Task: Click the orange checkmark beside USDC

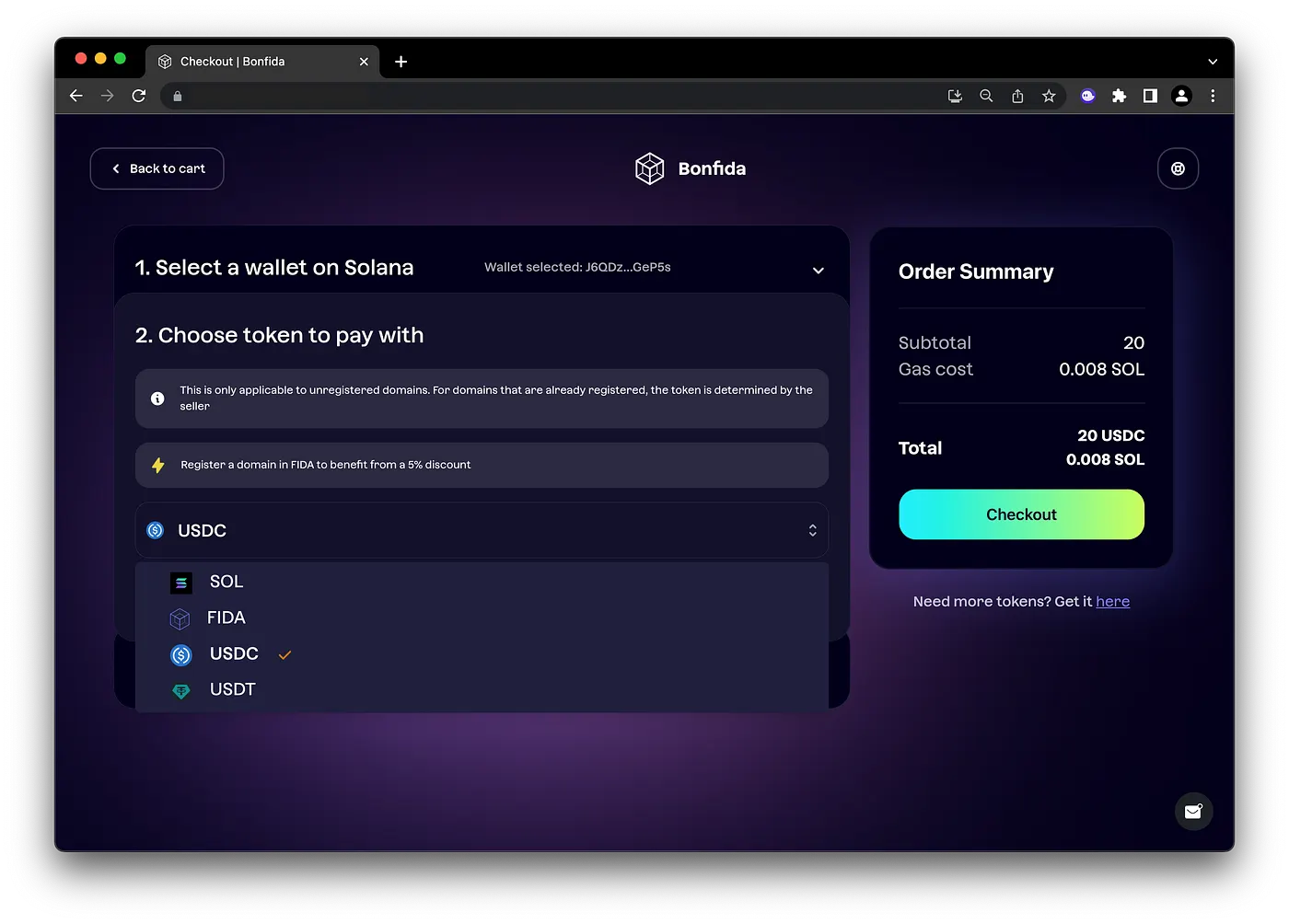Action: (285, 655)
